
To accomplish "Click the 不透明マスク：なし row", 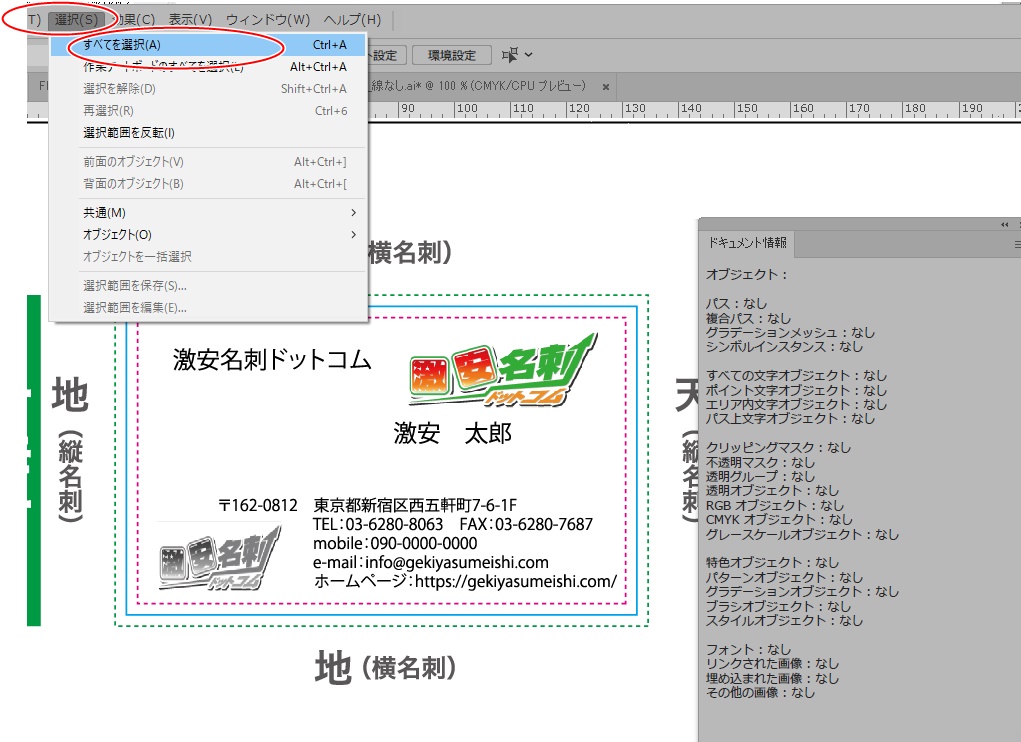I will pos(761,463).
